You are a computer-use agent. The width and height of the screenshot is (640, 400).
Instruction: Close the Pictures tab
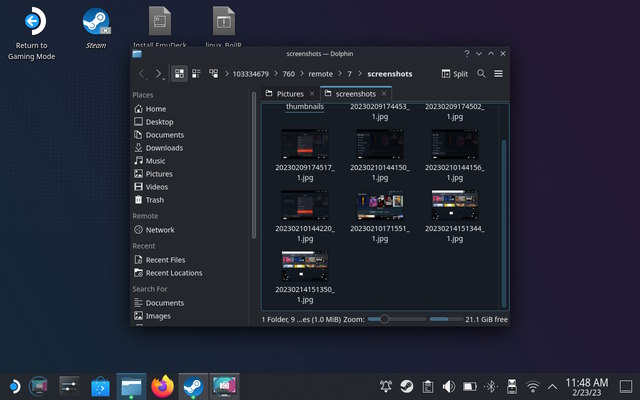coord(312,94)
